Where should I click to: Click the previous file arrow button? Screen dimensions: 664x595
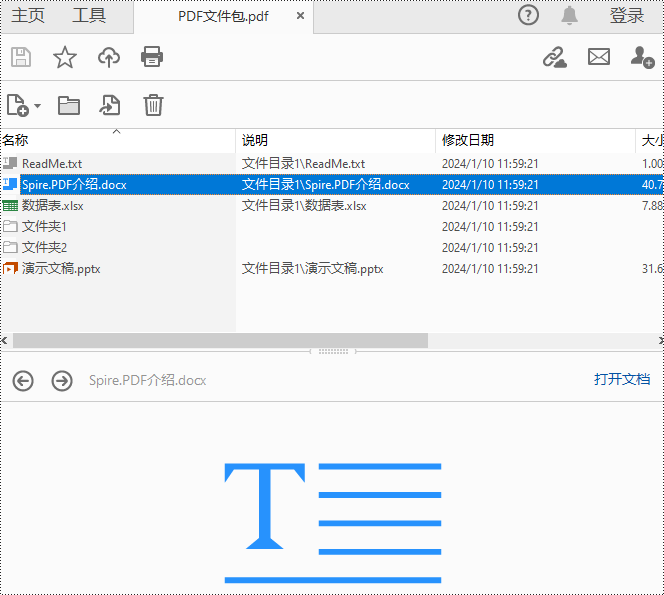coord(23,381)
